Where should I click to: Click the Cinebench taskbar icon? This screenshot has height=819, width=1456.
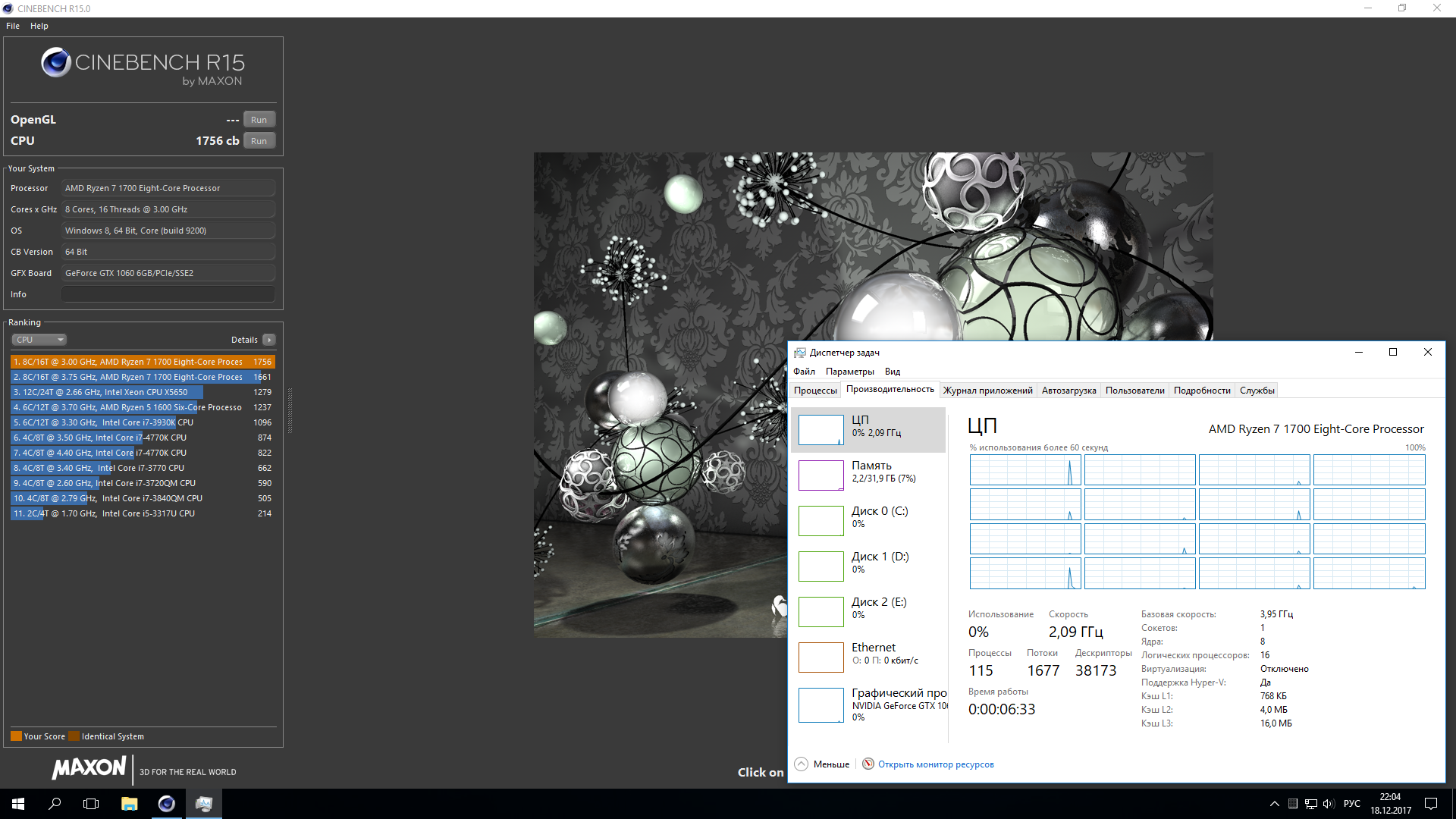tap(166, 804)
